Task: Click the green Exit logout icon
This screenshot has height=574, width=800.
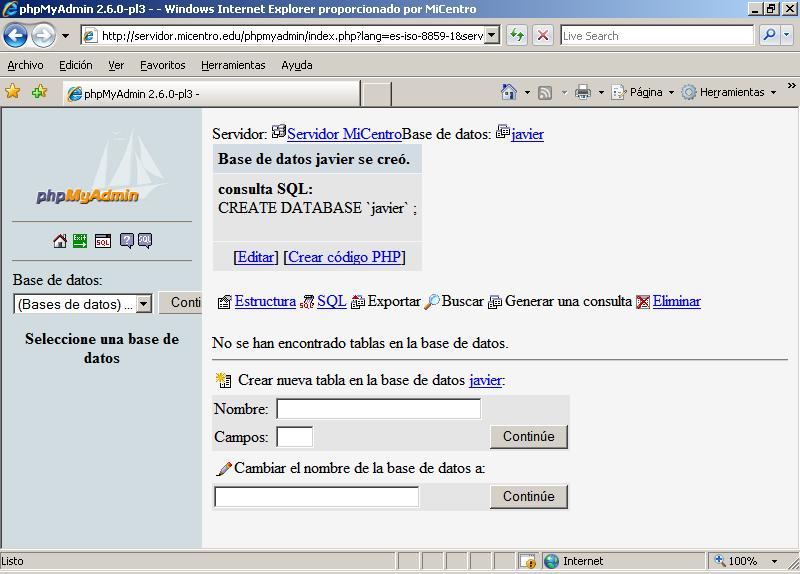Action: click(79, 241)
